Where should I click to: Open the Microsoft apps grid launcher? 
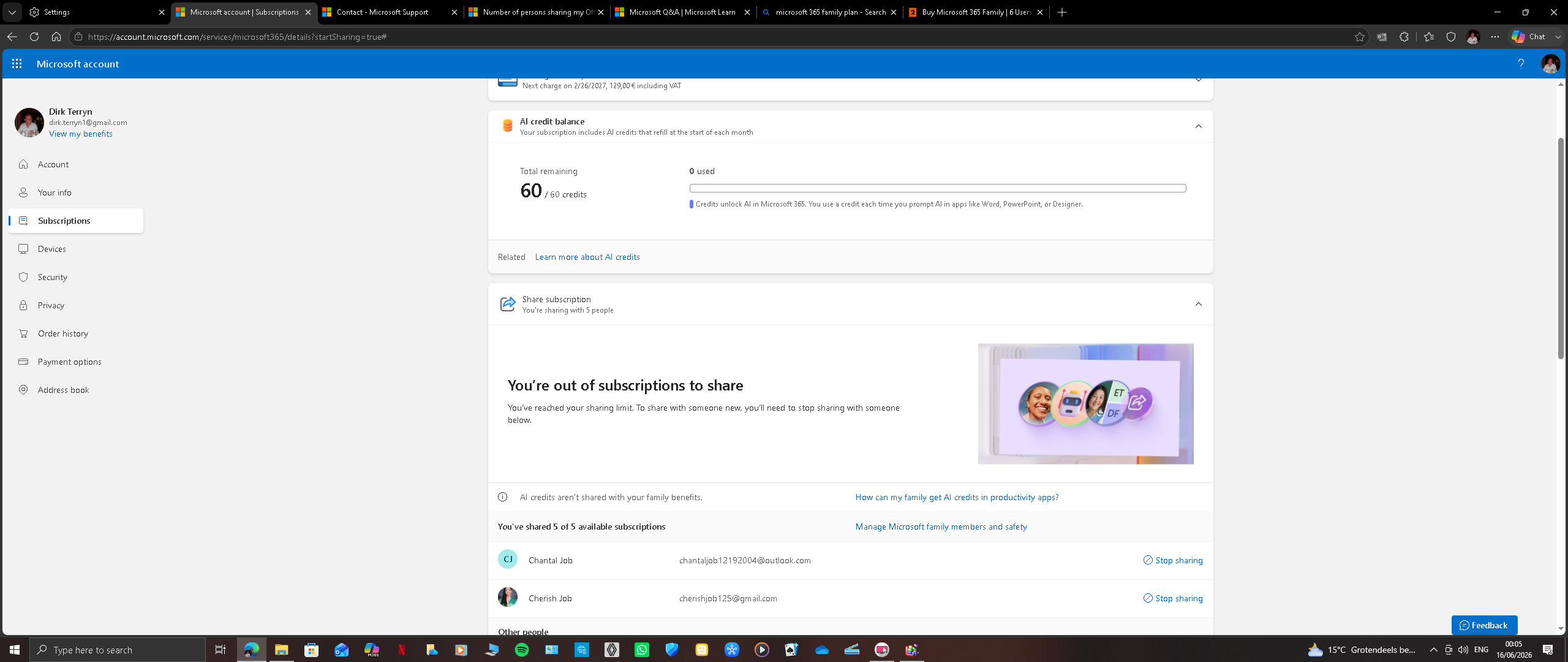[x=17, y=64]
